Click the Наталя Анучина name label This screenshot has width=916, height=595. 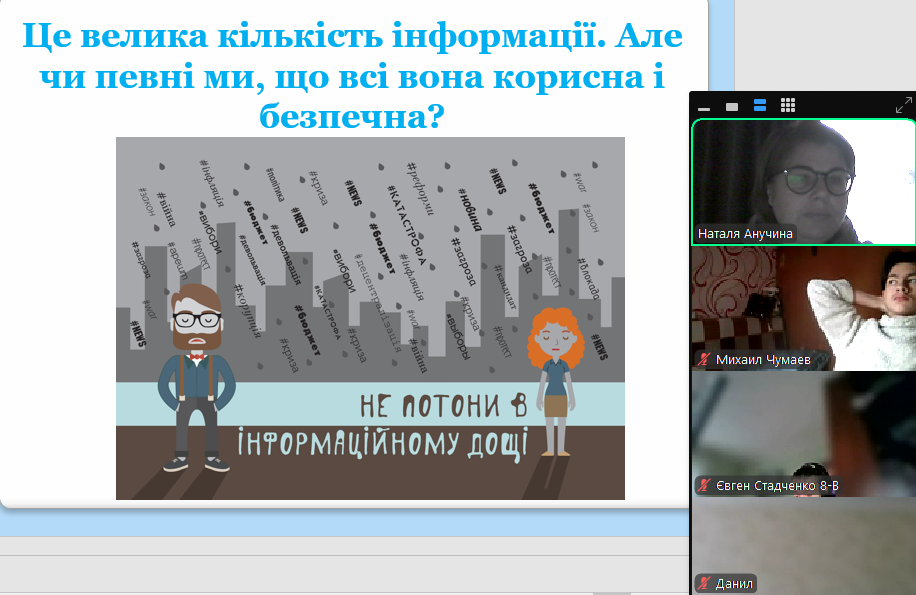point(746,234)
